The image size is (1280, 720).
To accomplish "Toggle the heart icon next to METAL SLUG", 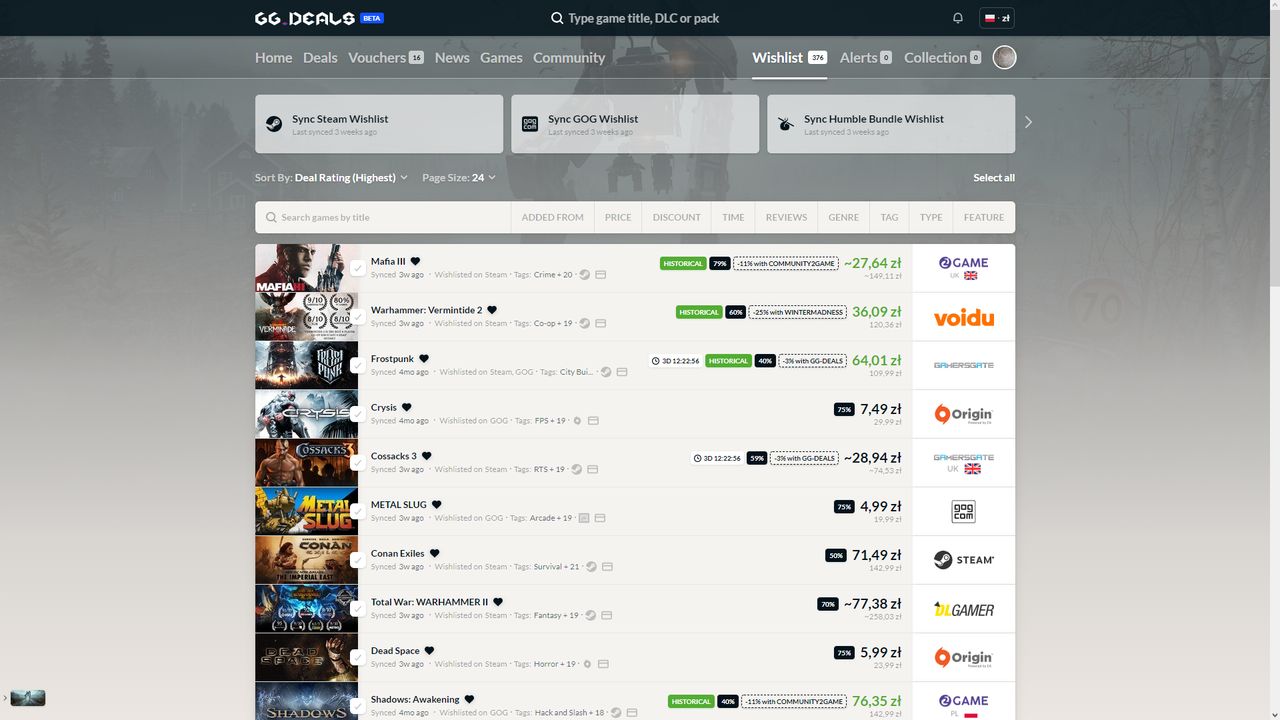I will [437, 504].
